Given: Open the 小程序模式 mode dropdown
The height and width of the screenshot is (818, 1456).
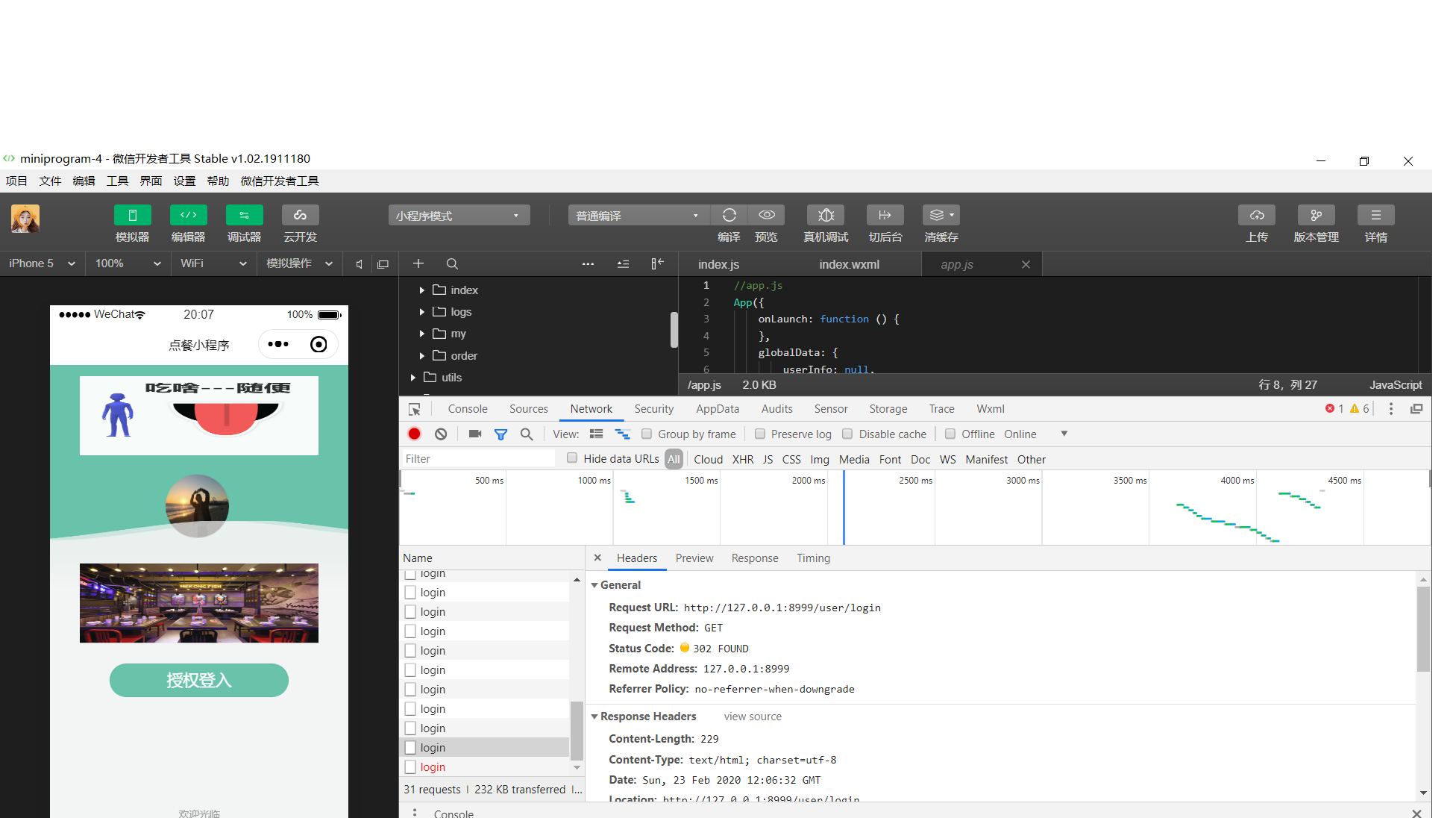Looking at the screenshot, I should (x=459, y=216).
